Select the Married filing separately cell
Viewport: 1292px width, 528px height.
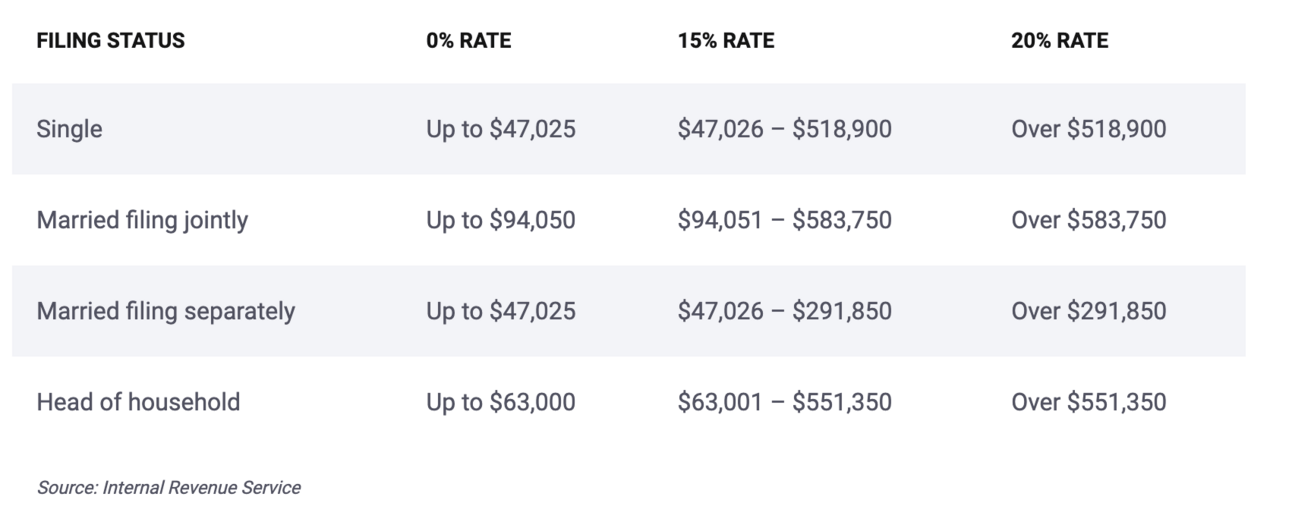tap(166, 311)
